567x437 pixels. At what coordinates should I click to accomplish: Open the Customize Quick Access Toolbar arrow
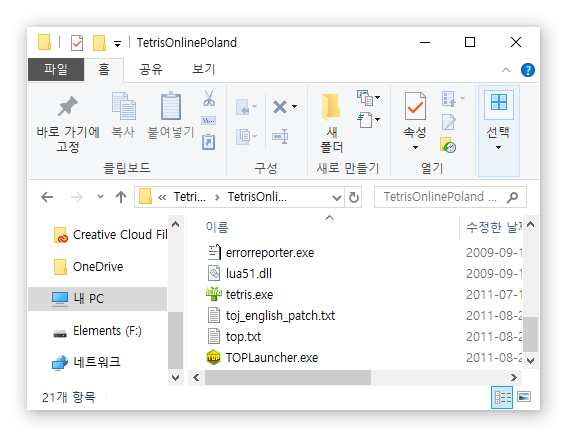click(117, 44)
